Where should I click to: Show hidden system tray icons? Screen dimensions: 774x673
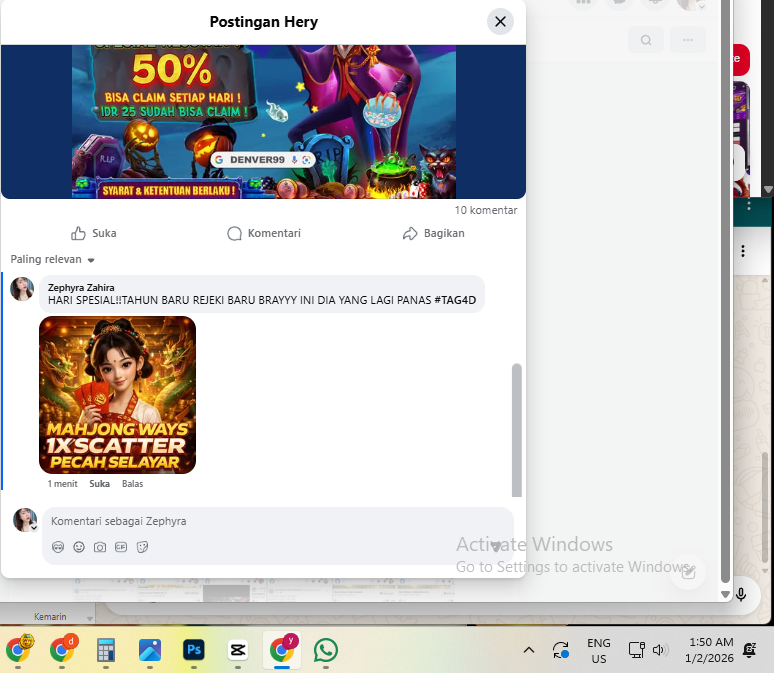[x=529, y=650]
